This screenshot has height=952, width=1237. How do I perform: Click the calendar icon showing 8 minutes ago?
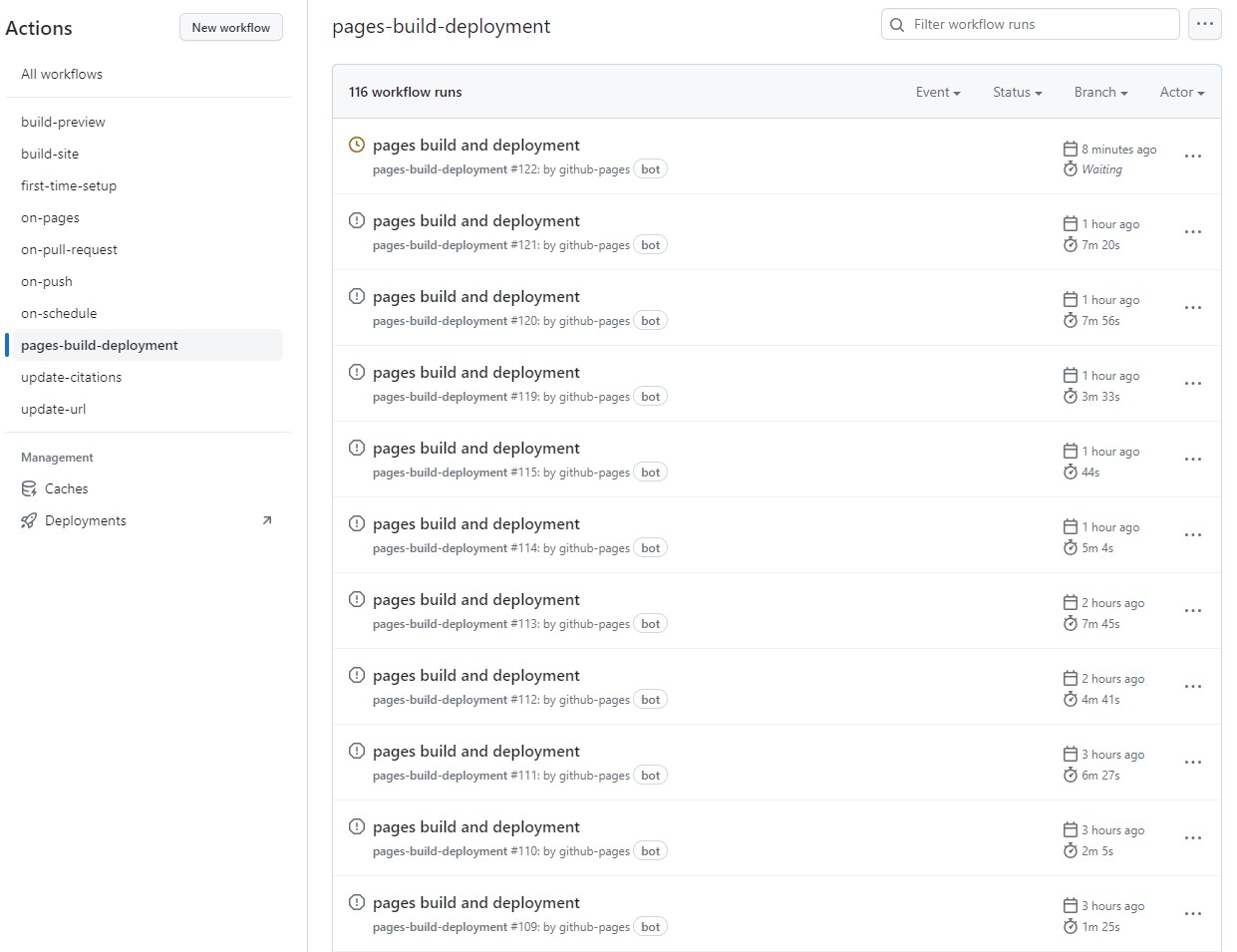point(1071,148)
